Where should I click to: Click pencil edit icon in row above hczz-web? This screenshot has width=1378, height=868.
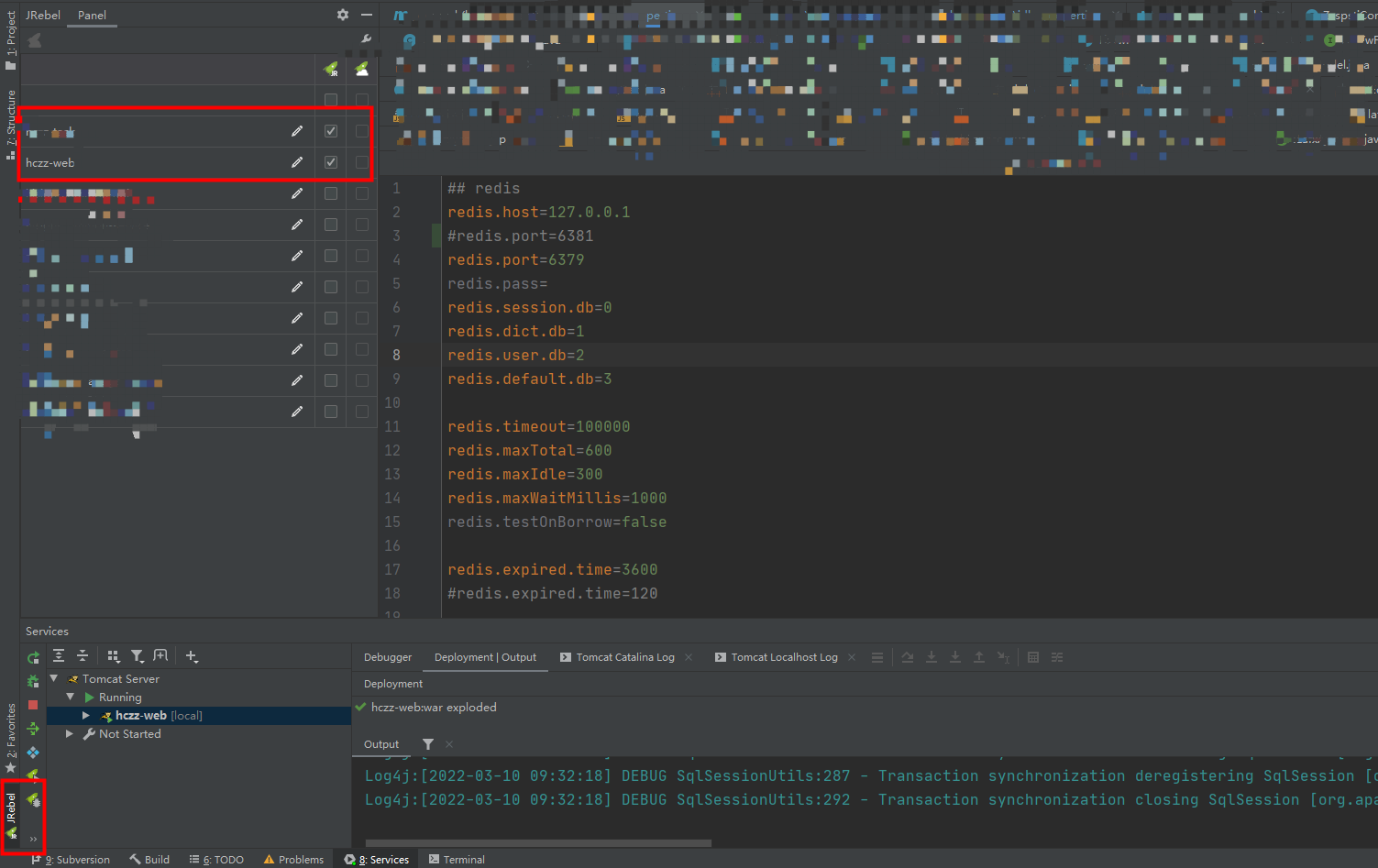click(x=297, y=131)
